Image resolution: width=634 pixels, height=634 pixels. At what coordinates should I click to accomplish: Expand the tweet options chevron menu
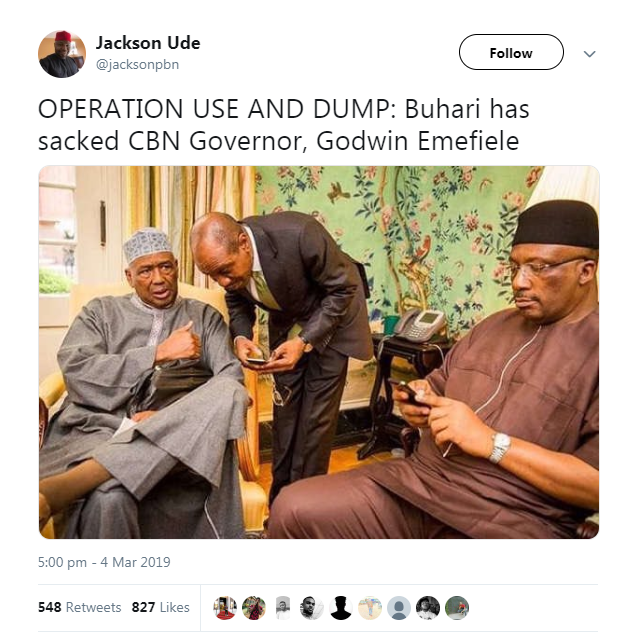pos(590,54)
